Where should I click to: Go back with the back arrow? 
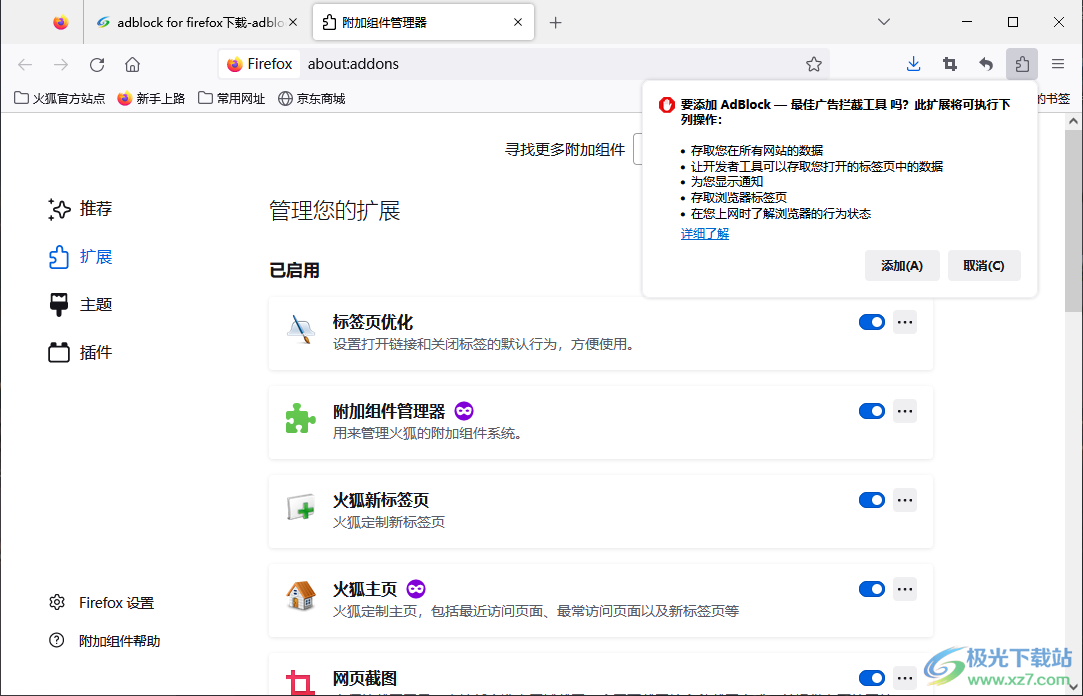pyautogui.click(x=26, y=64)
